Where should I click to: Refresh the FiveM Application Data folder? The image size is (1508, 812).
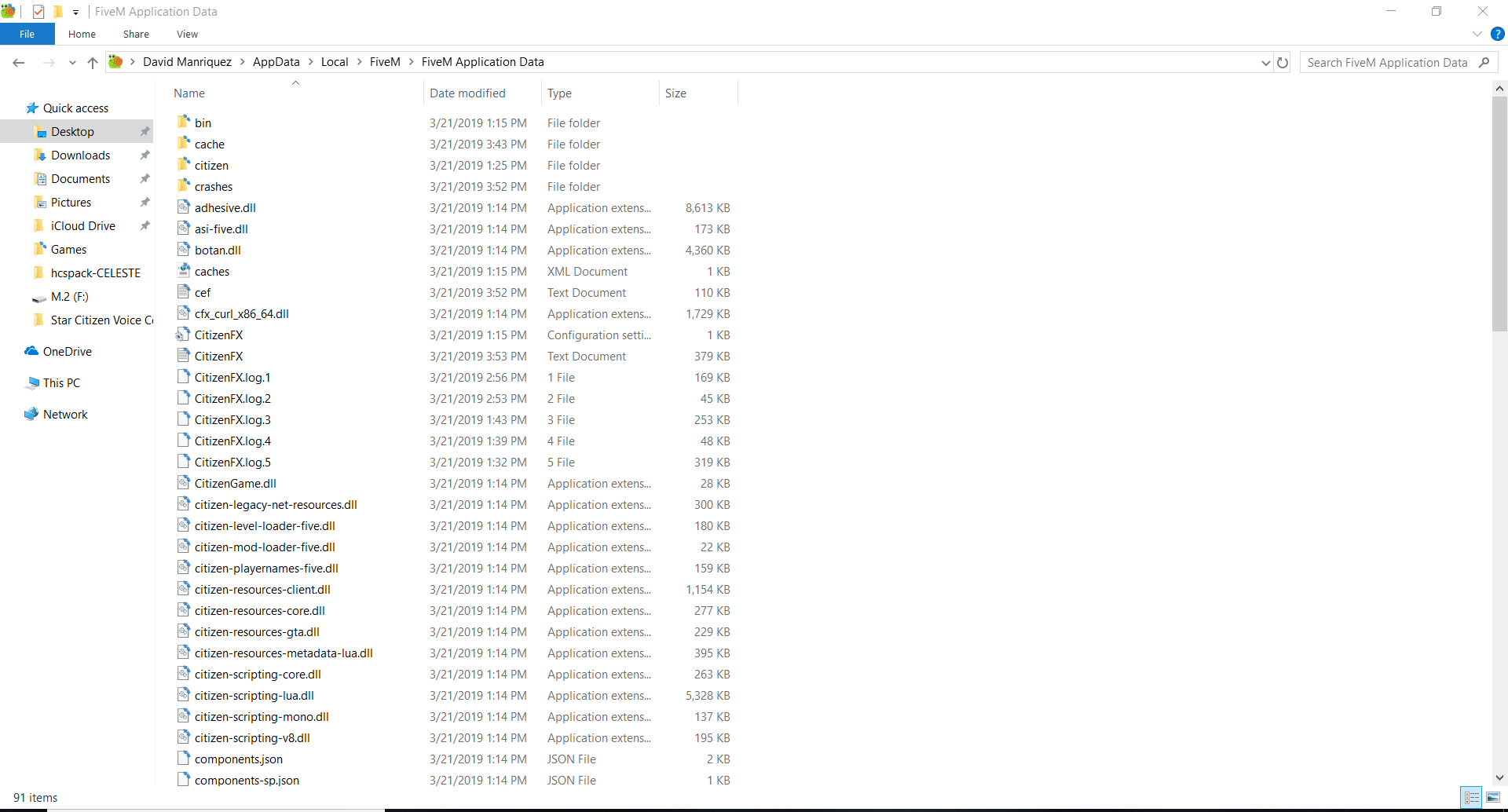point(1283,63)
